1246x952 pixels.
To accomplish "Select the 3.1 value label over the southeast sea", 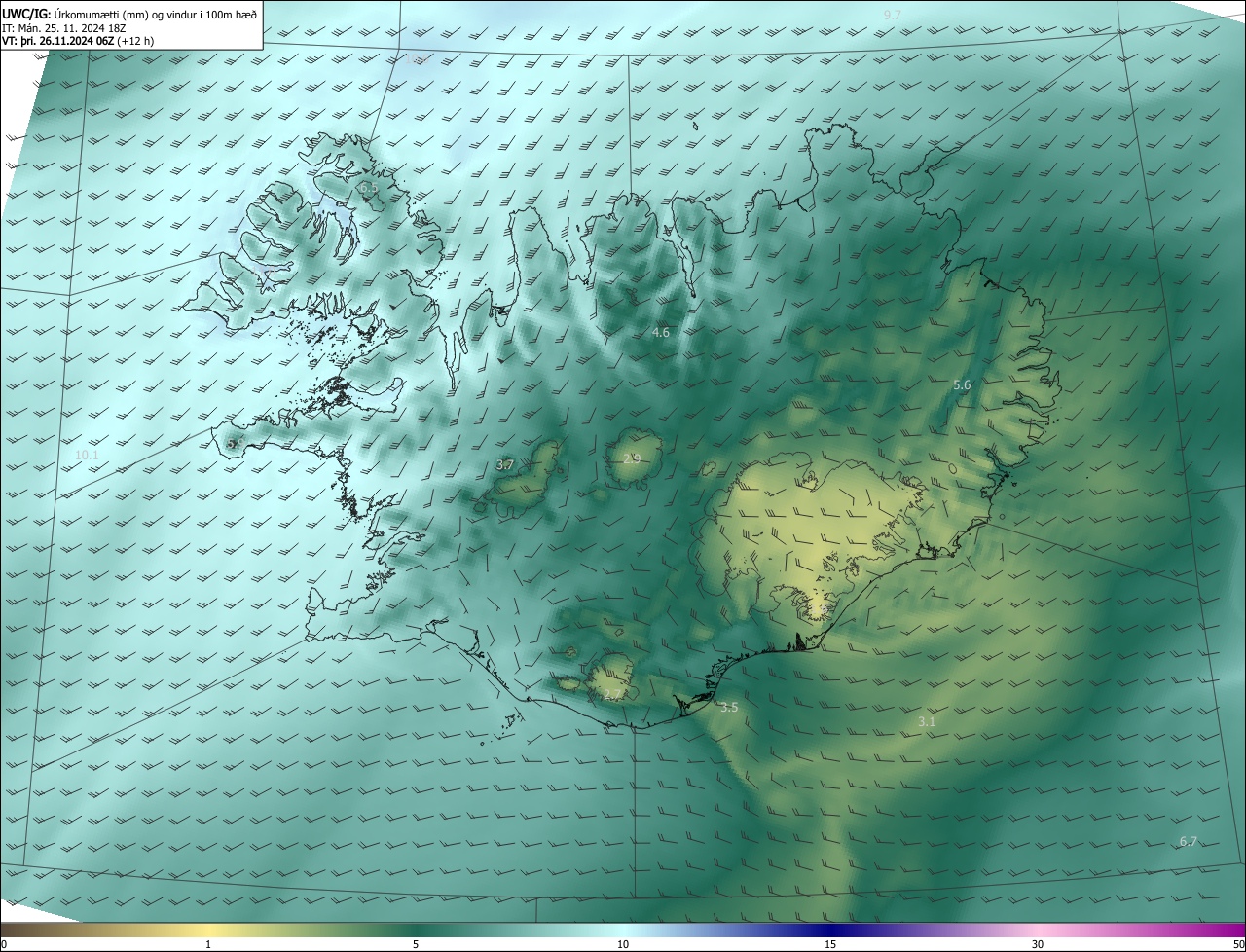I will click(x=927, y=722).
